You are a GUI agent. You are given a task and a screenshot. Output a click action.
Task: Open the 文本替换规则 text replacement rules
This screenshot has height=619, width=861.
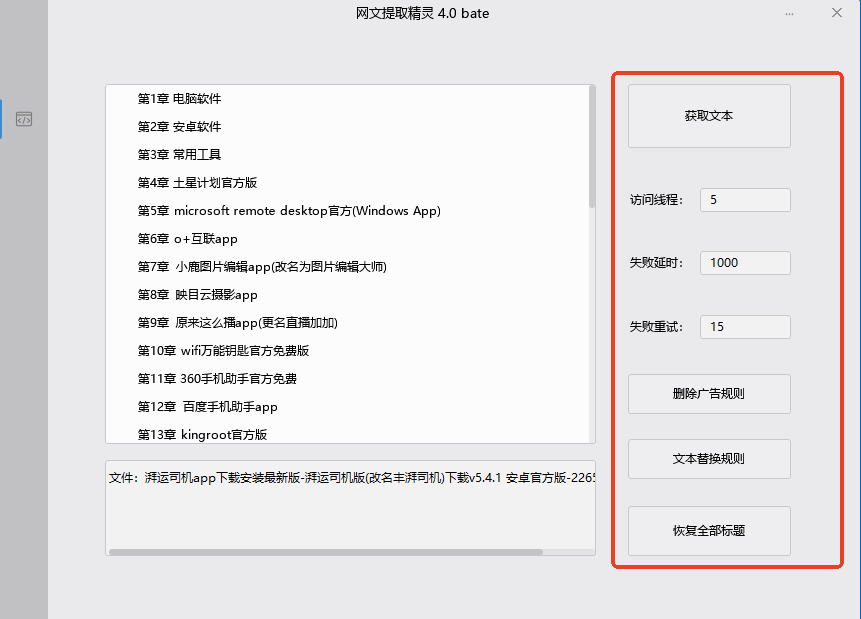708,458
